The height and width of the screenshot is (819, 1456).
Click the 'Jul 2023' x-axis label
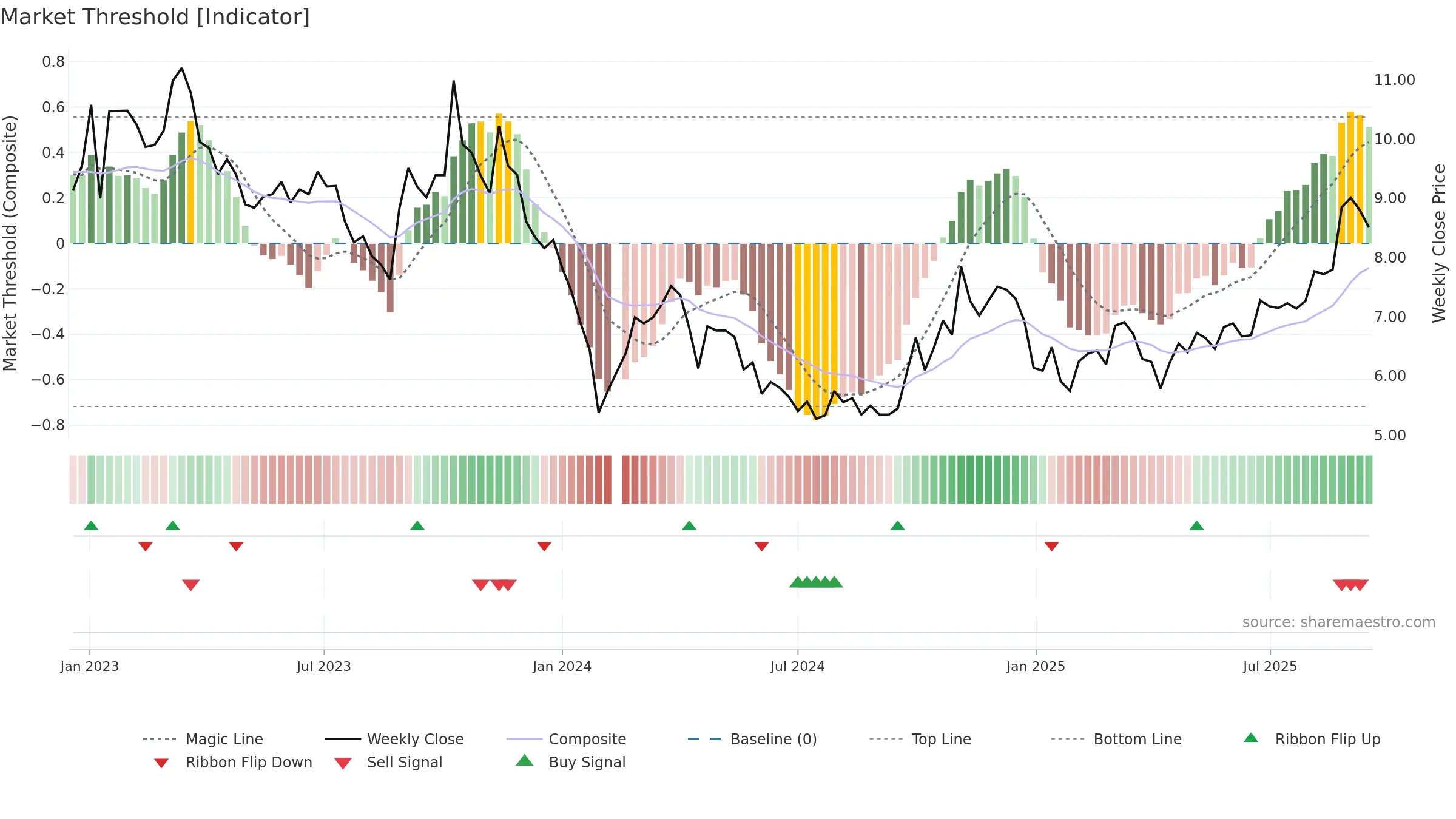[x=324, y=666]
